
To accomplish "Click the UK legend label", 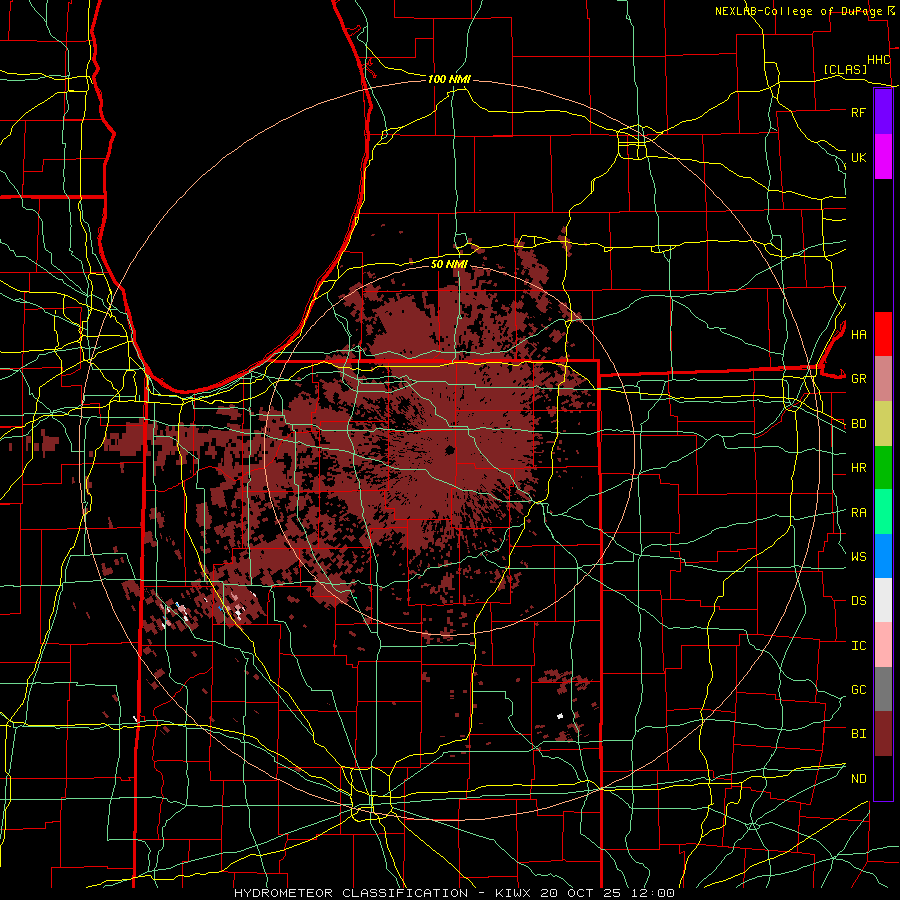I will (x=858, y=157).
